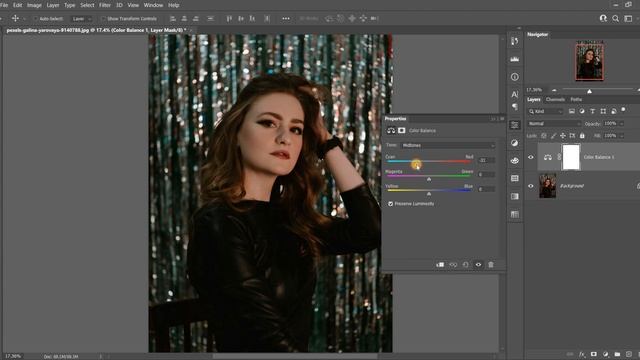640x360 pixels.
Task: Click view previous state icon
Action: [453, 264]
